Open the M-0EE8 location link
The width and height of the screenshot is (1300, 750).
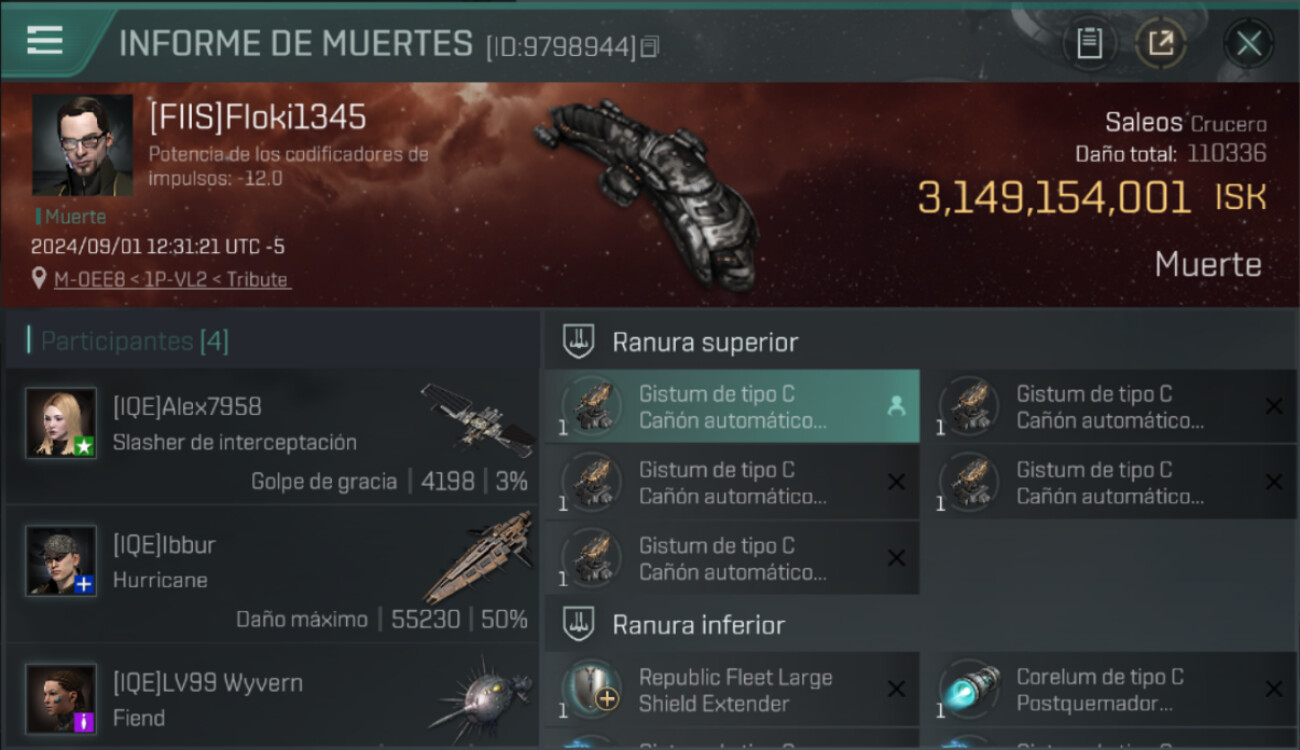[172, 280]
